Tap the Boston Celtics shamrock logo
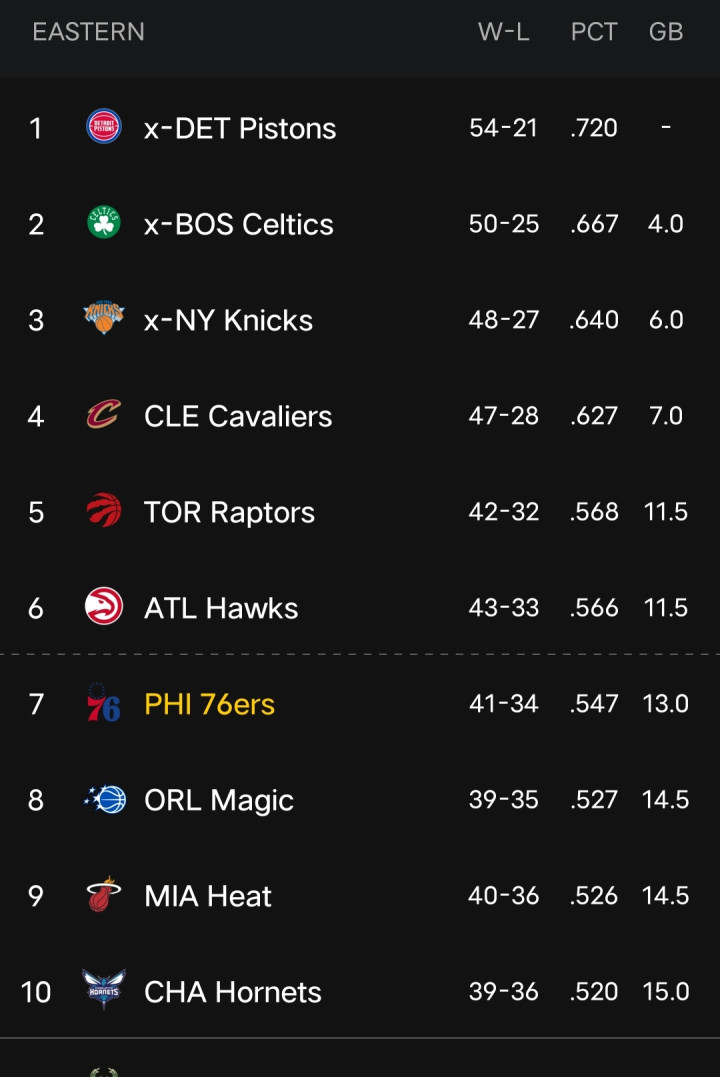 (x=103, y=223)
